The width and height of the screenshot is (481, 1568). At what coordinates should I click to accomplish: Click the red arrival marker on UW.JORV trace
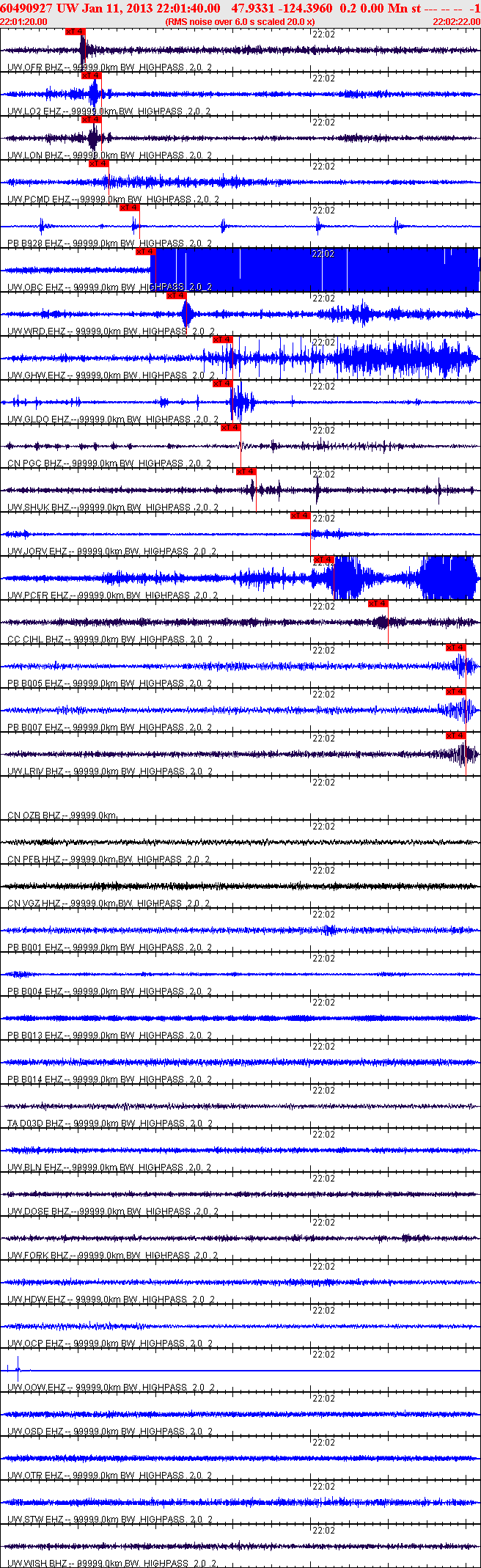tap(301, 516)
